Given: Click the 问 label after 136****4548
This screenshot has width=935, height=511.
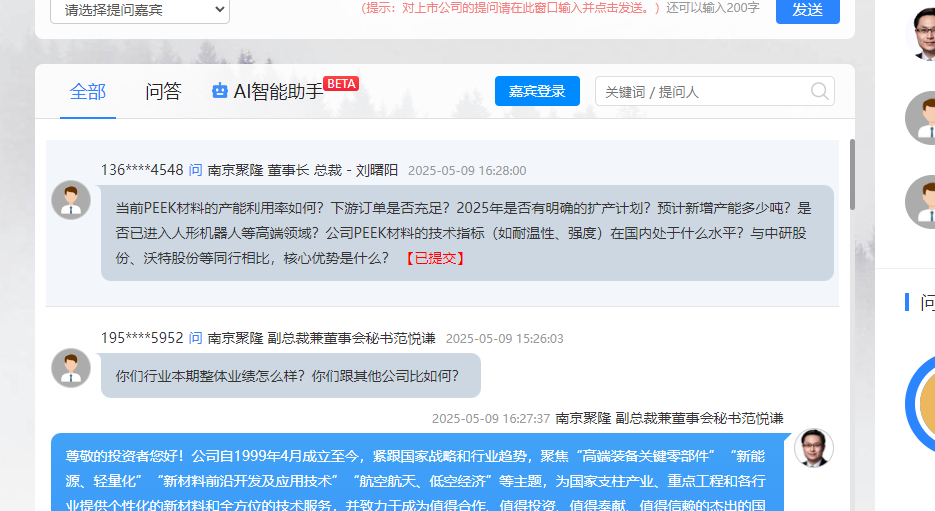Looking at the screenshot, I should [x=195, y=171].
